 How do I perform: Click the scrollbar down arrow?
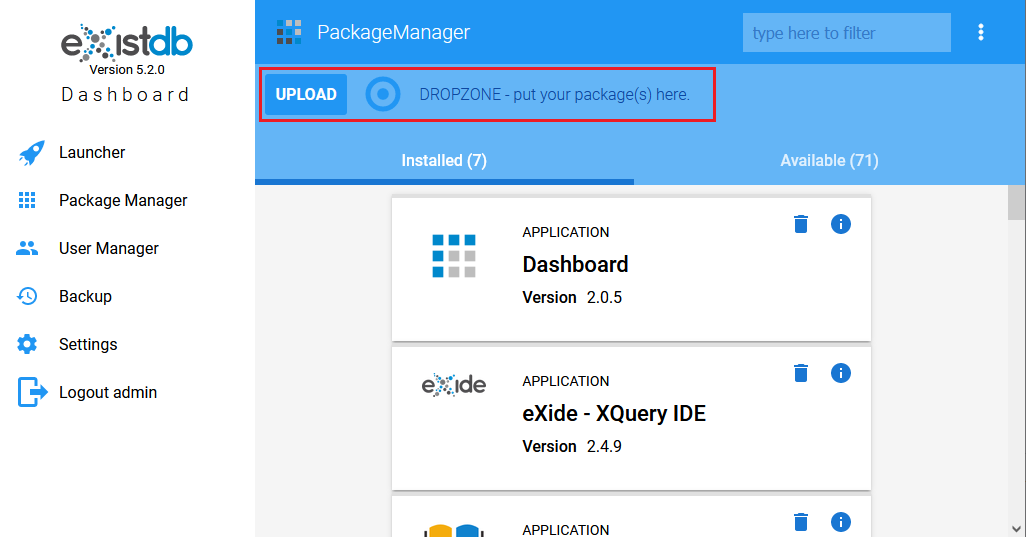tap(1016, 528)
